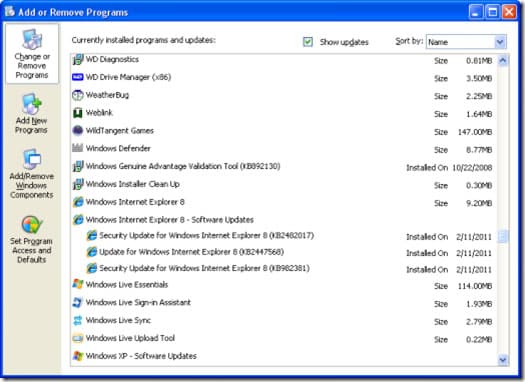
Task: Click the Windows Live Sync icon
Action: coord(78,320)
